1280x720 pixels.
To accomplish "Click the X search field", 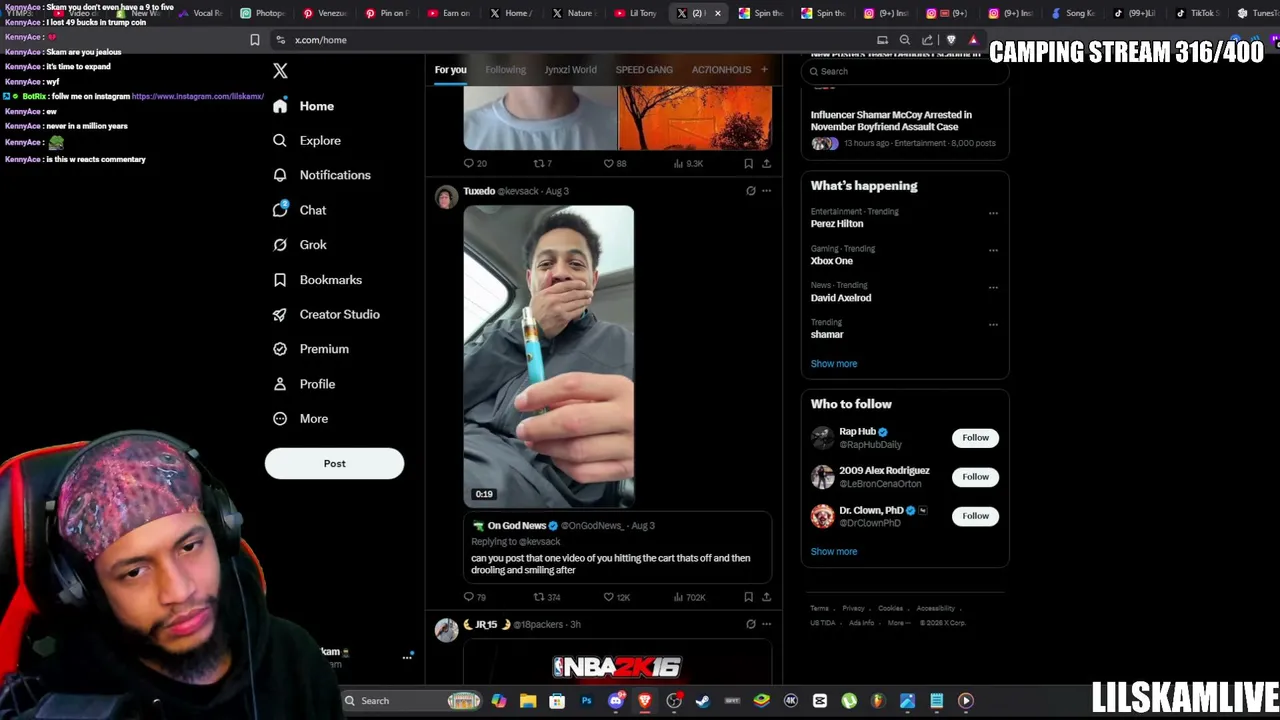I will point(905,71).
